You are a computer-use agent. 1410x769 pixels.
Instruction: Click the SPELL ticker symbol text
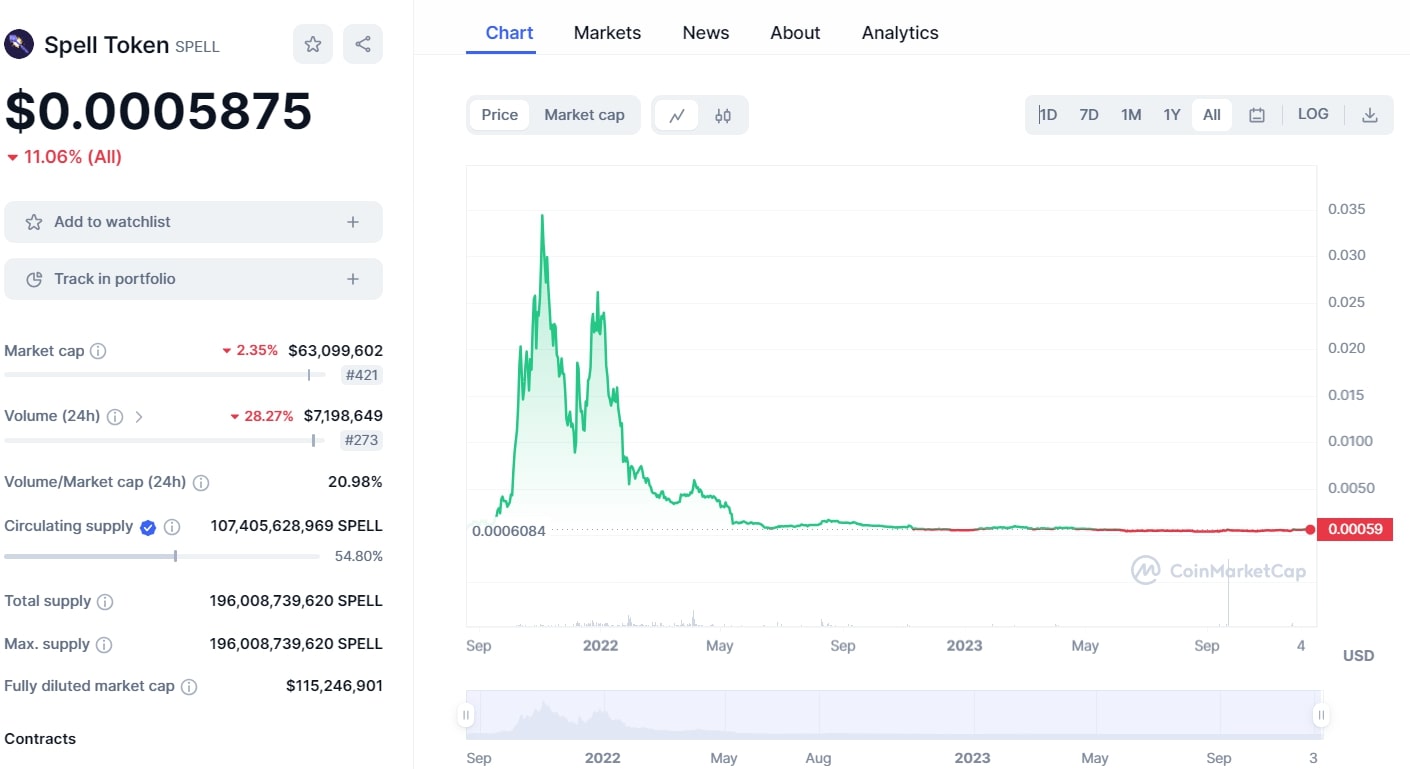198,46
